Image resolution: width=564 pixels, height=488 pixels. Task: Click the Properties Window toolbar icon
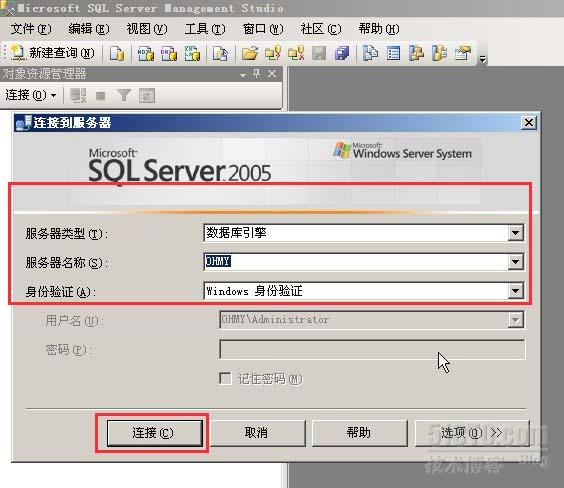463,53
